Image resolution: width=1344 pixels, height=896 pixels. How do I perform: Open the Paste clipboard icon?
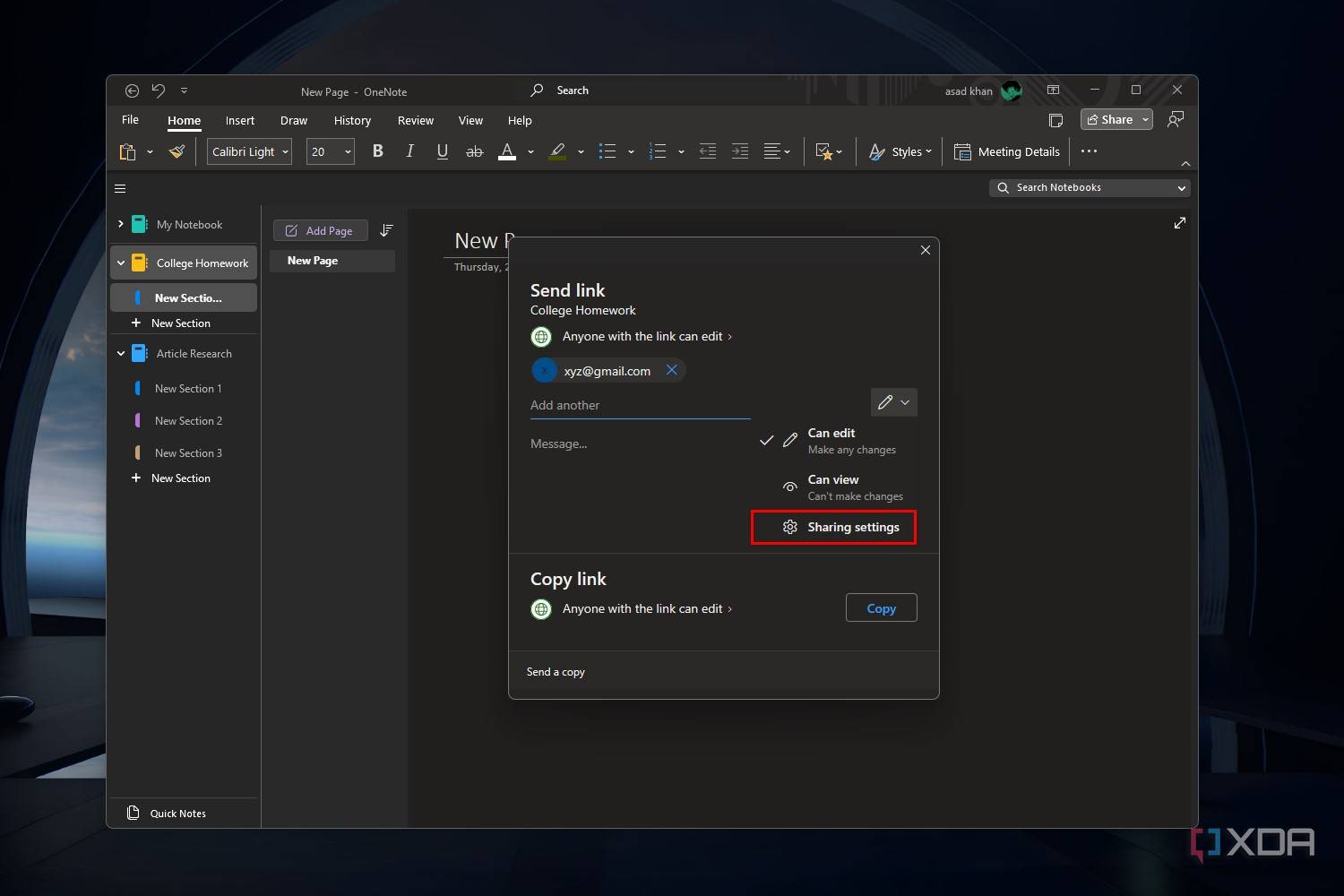tap(128, 152)
